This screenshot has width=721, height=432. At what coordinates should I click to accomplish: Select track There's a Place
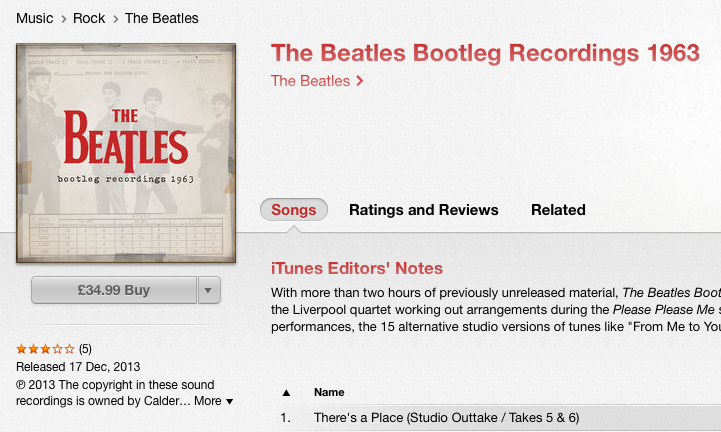click(x=446, y=417)
